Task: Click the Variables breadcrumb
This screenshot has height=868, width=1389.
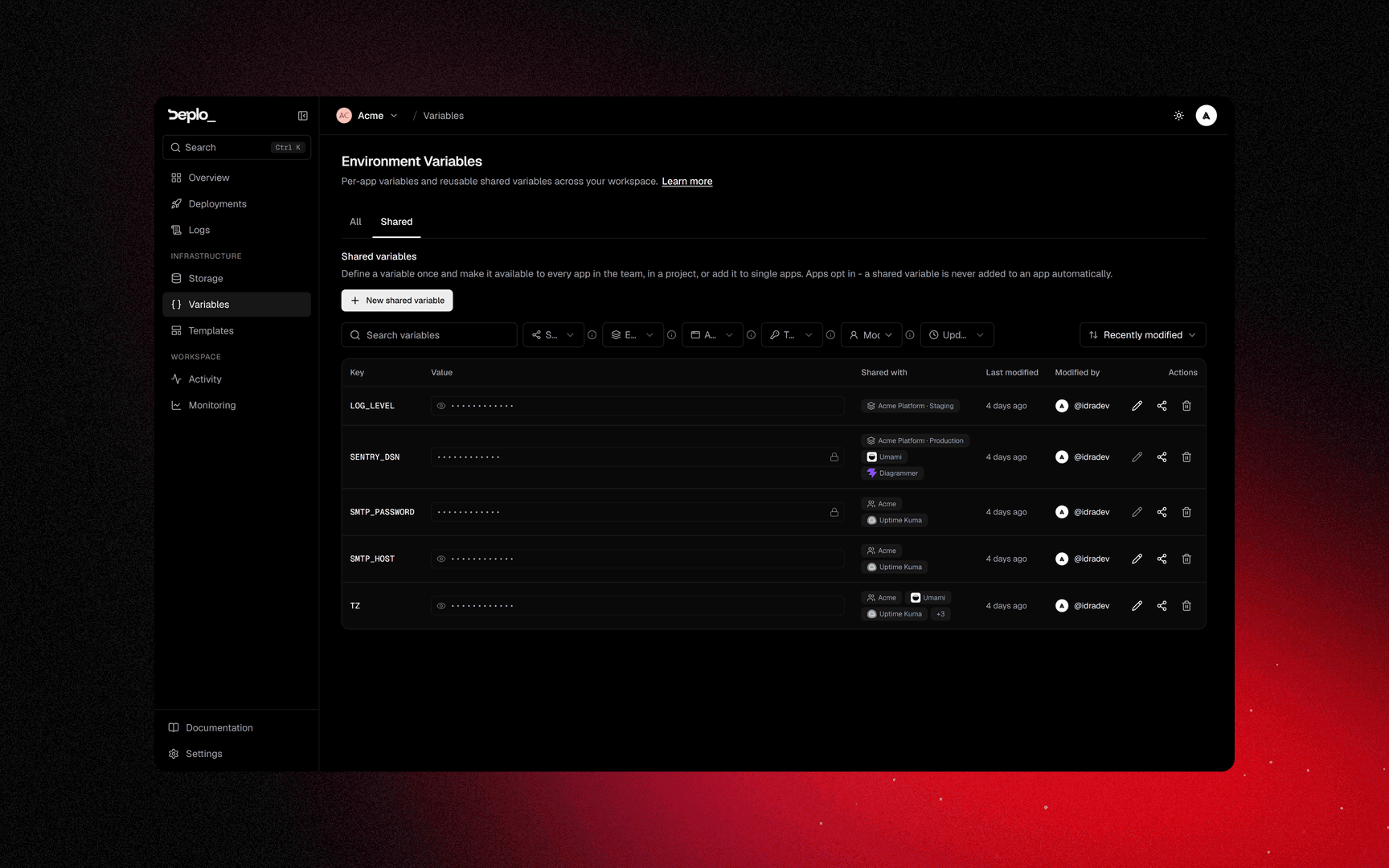Action: 444,116
